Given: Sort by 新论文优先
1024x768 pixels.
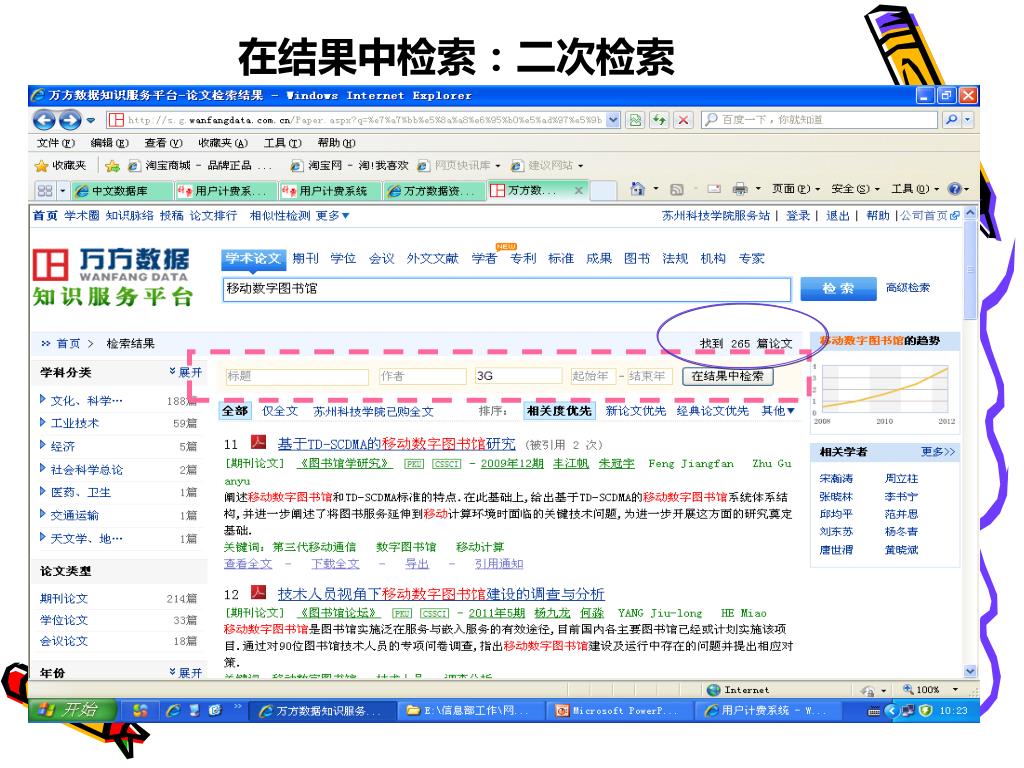Looking at the screenshot, I should [635, 411].
